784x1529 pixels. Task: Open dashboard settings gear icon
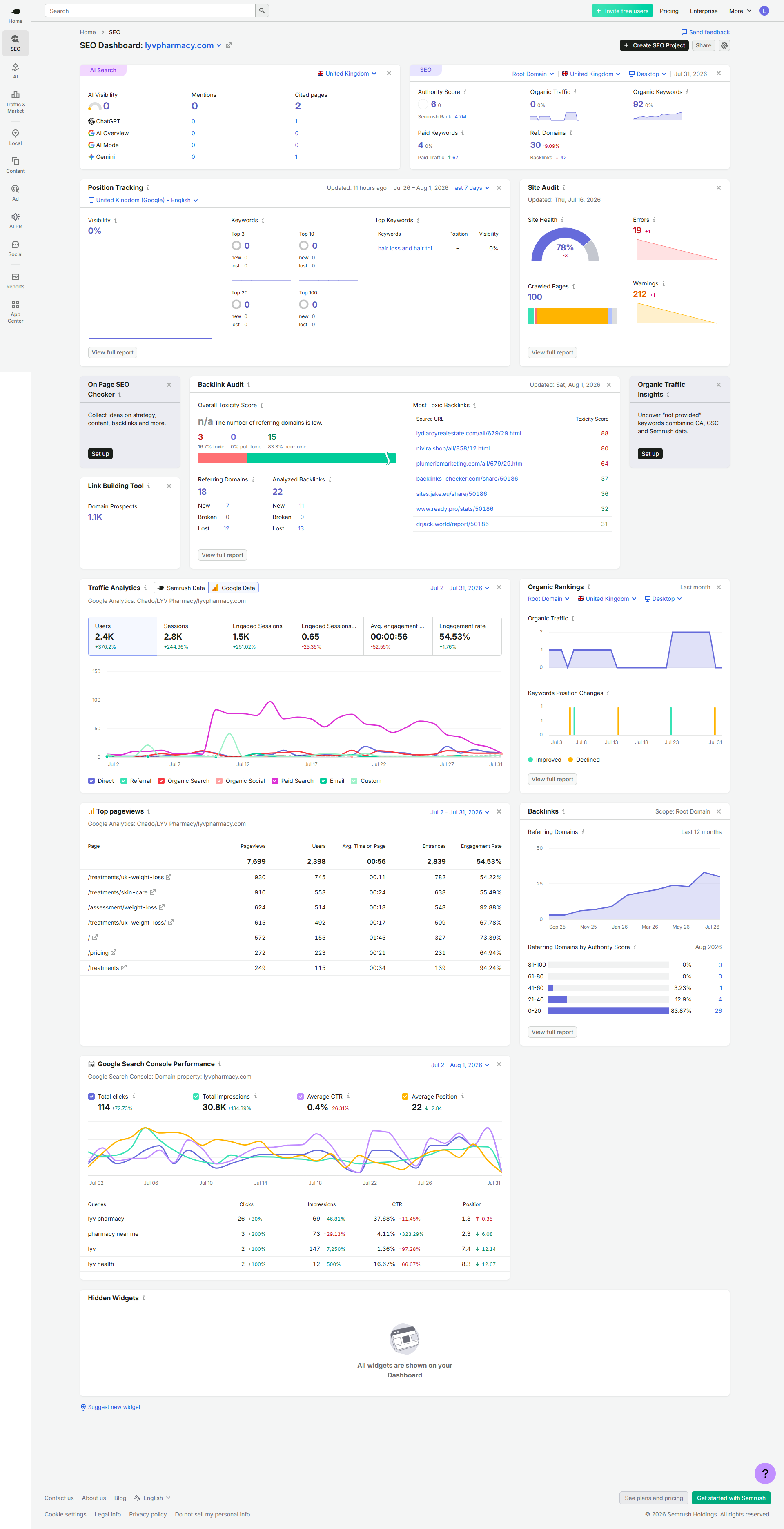coord(724,45)
